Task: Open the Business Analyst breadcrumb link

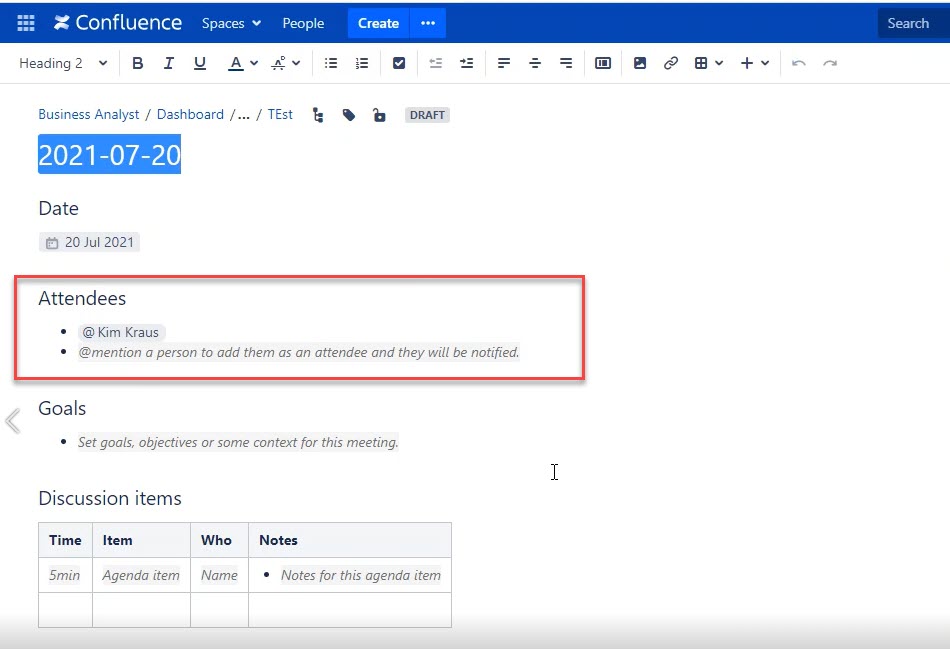Action: click(x=88, y=115)
